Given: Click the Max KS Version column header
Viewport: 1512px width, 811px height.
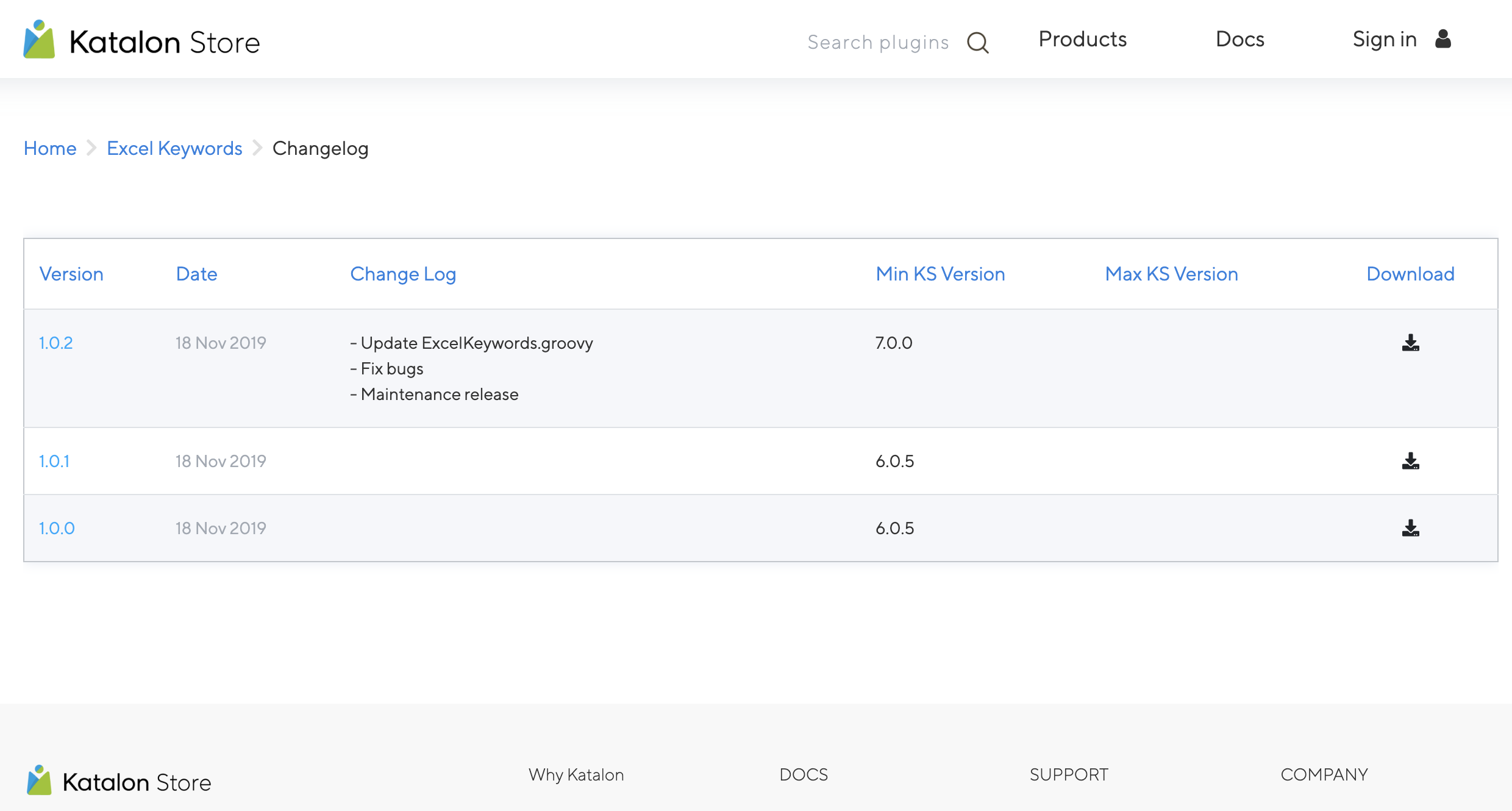Looking at the screenshot, I should coord(1171,274).
